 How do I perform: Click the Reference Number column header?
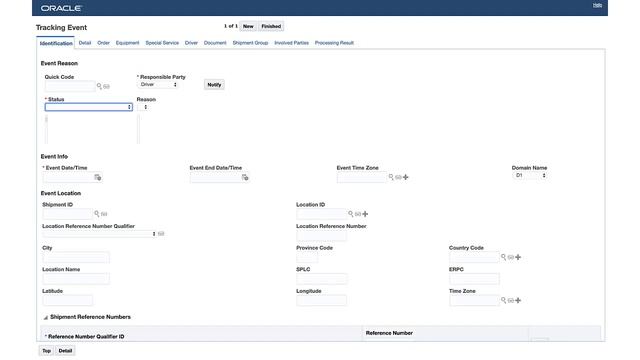point(389,333)
